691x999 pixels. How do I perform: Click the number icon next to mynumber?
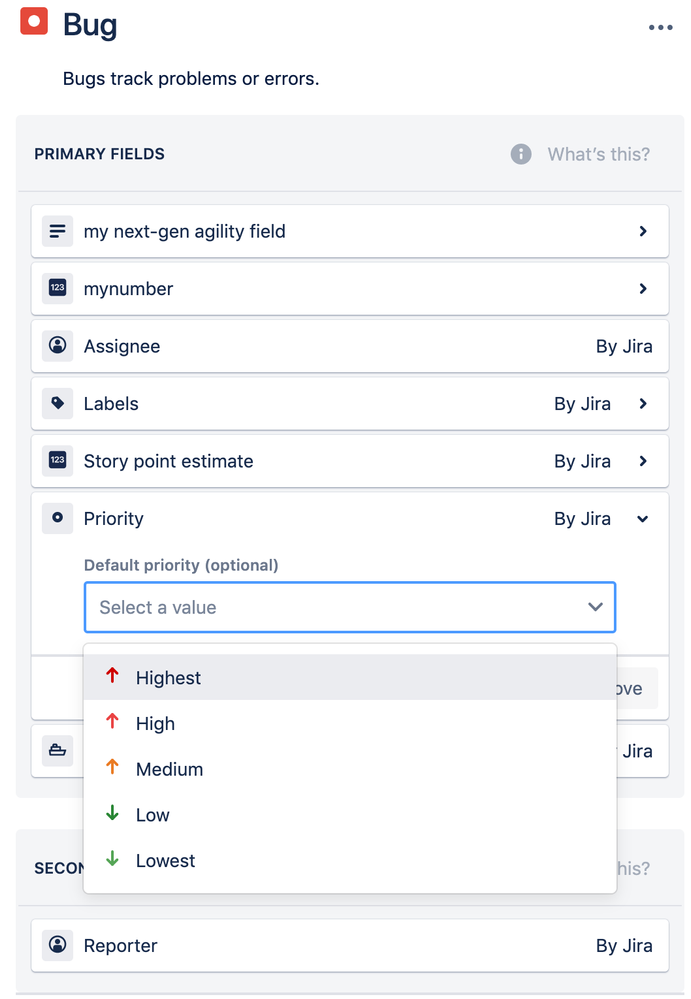(x=58, y=288)
